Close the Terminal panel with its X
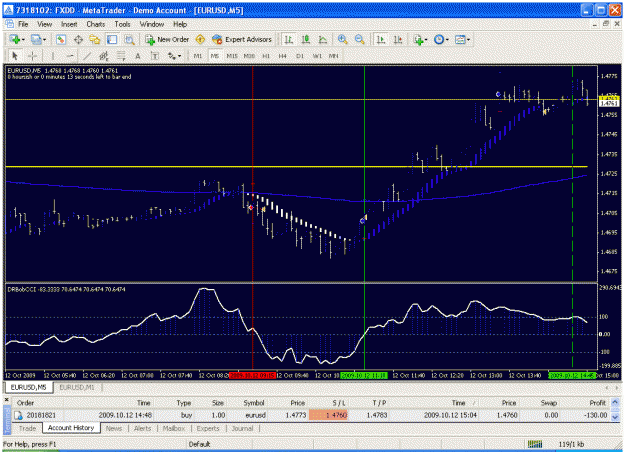The image size is (625, 452). coord(6,399)
